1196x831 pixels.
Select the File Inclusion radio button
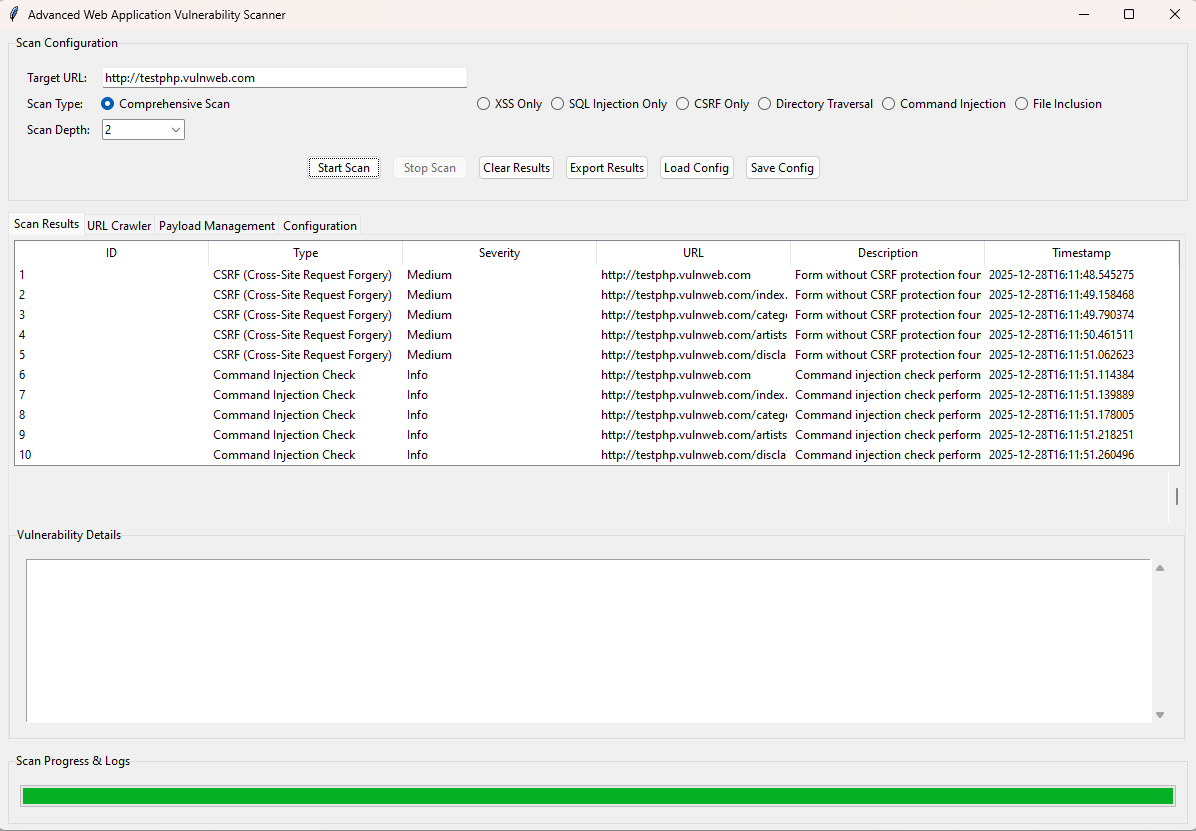(x=1022, y=104)
